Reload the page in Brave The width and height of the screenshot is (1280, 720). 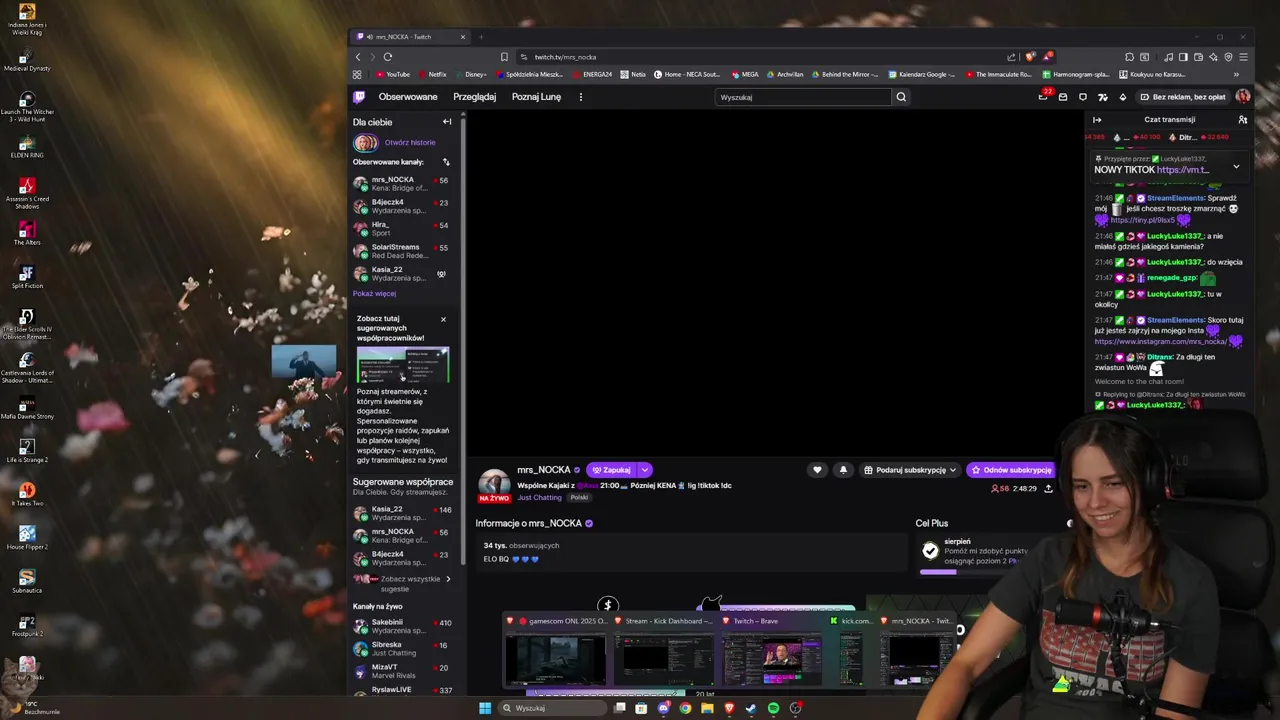pos(388,57)
